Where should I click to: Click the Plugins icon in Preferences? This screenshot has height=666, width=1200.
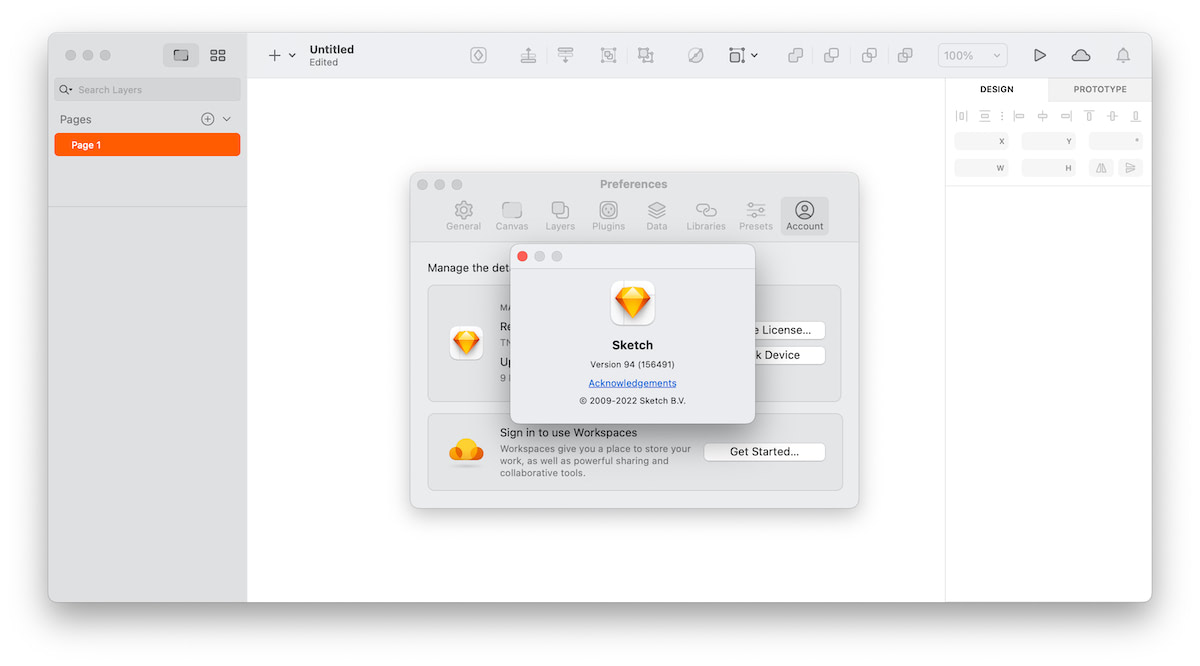pyautogui.click(x=608, y=215)
